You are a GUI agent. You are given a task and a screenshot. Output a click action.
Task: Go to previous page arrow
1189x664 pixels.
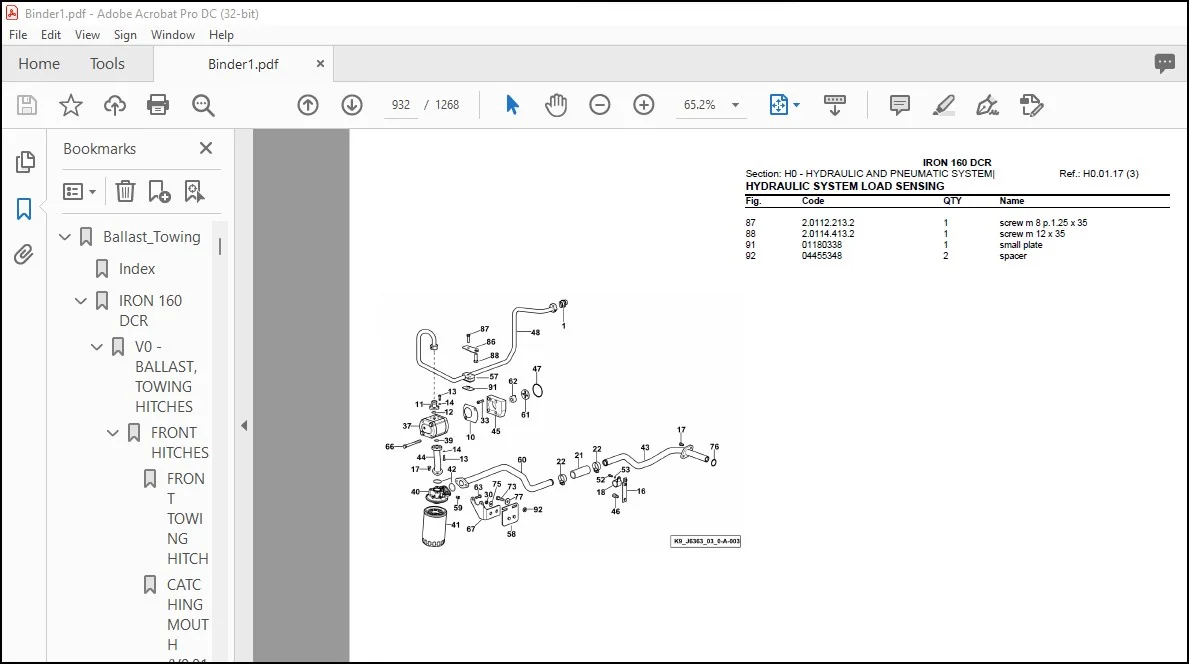click(x=308, y=105)
